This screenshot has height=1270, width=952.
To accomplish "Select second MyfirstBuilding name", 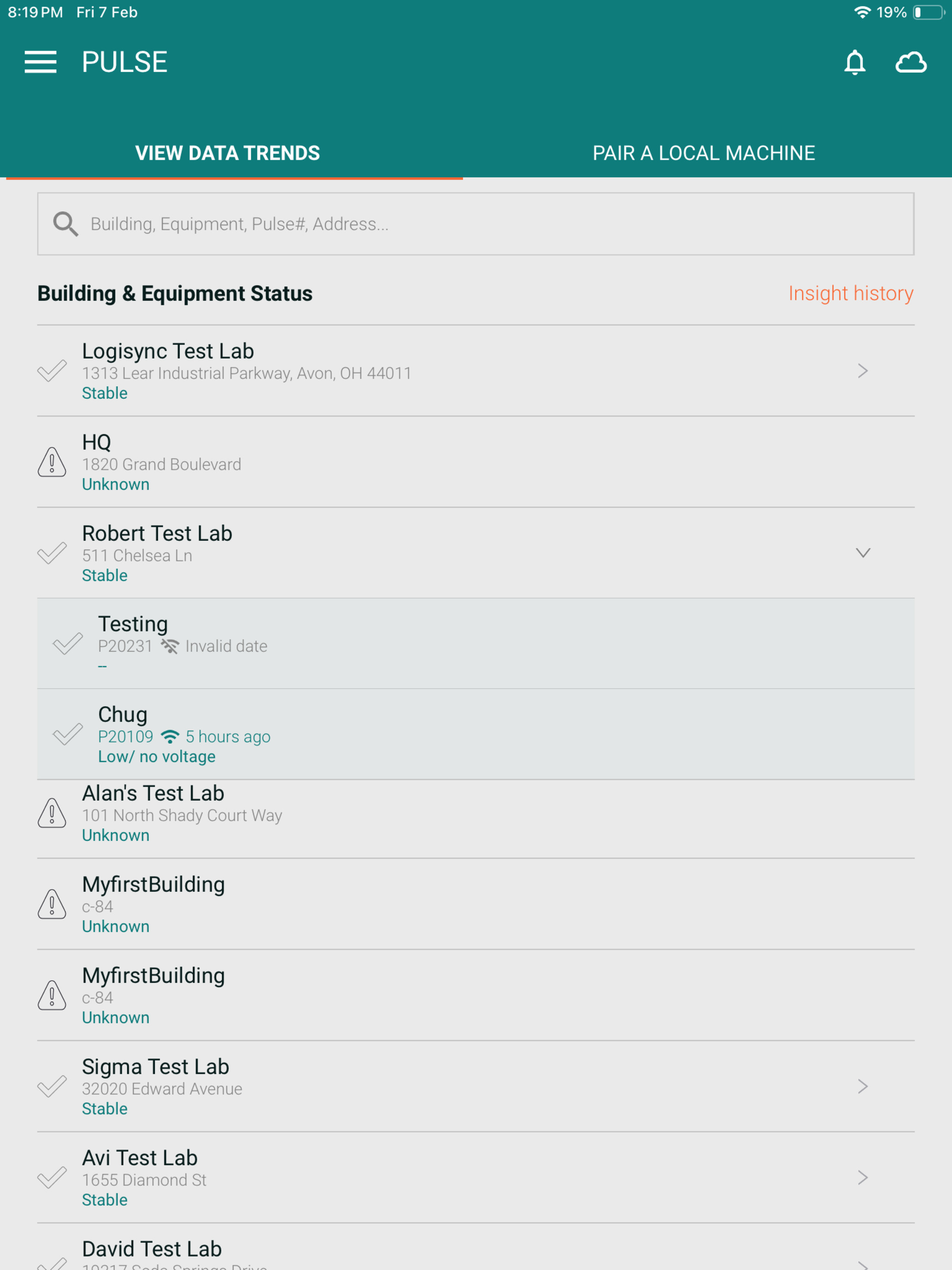I will click(x=153, y=976).
